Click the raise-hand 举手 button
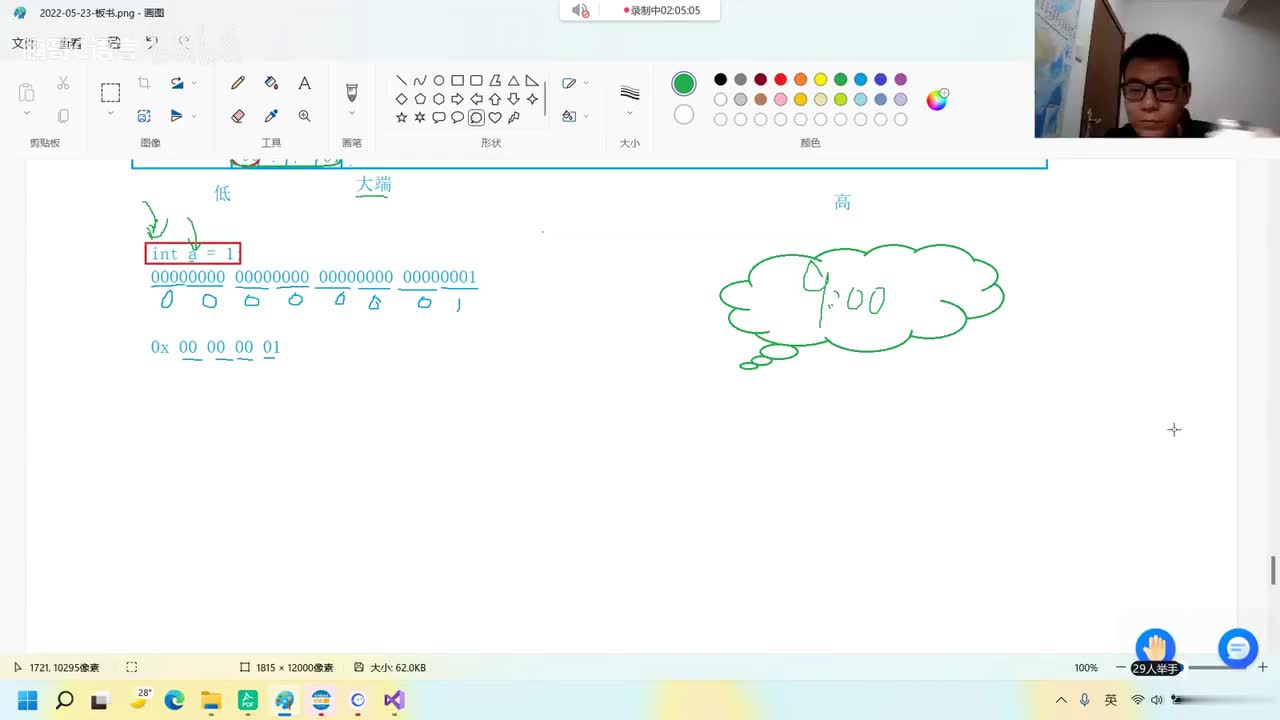The image size is (1280, 720). click(1155, 652)
